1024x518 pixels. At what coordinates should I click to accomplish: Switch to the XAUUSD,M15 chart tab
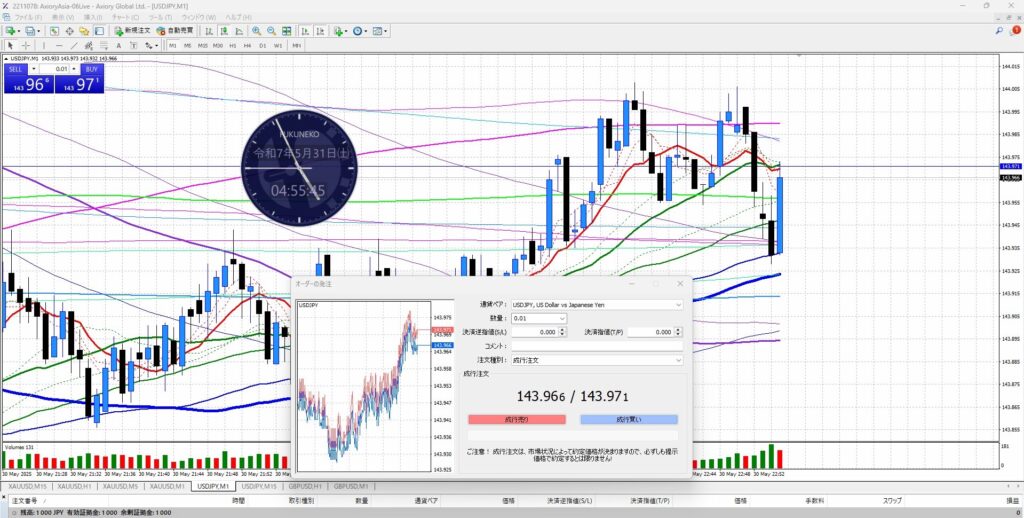click(x=25, y=487)
